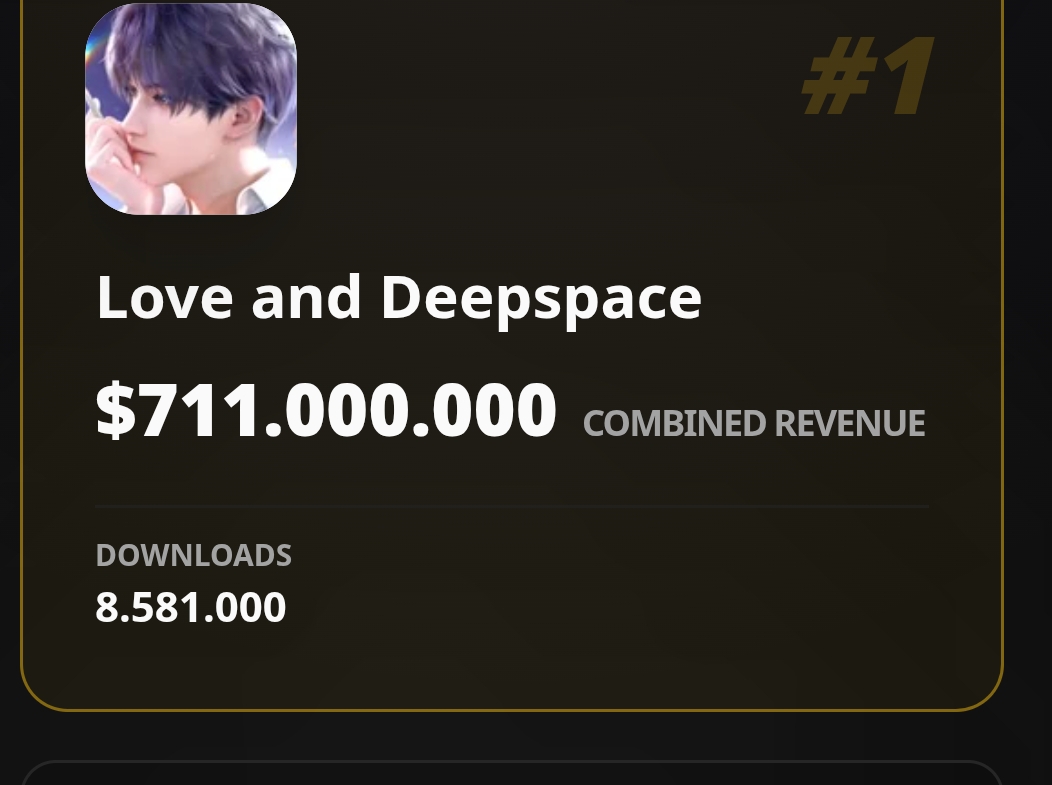The height and width of the screenshot is (785, 1052).
Task: Select the #1 rank badge
Action: pos(868,76)
